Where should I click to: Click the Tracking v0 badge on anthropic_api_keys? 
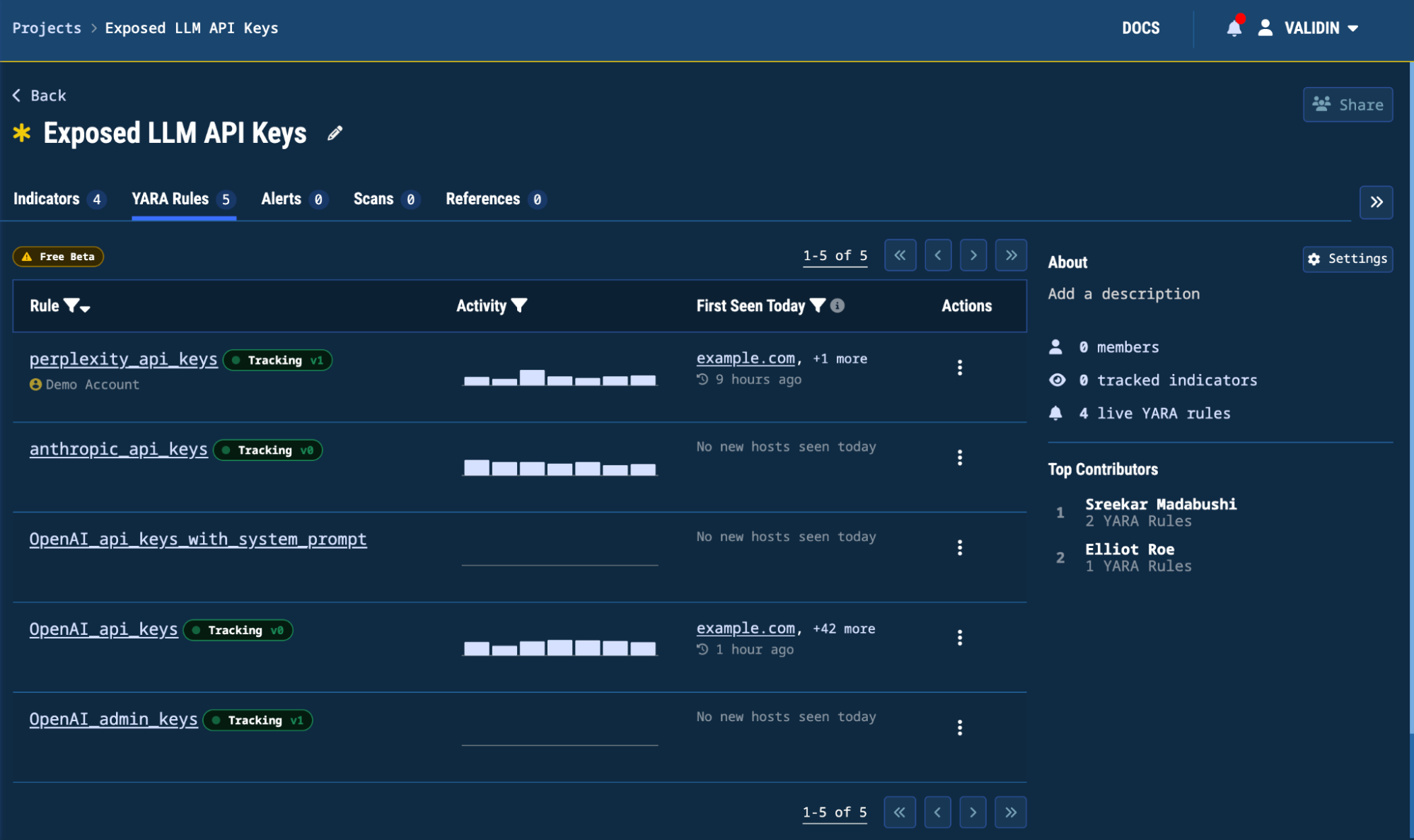[267, 450]
